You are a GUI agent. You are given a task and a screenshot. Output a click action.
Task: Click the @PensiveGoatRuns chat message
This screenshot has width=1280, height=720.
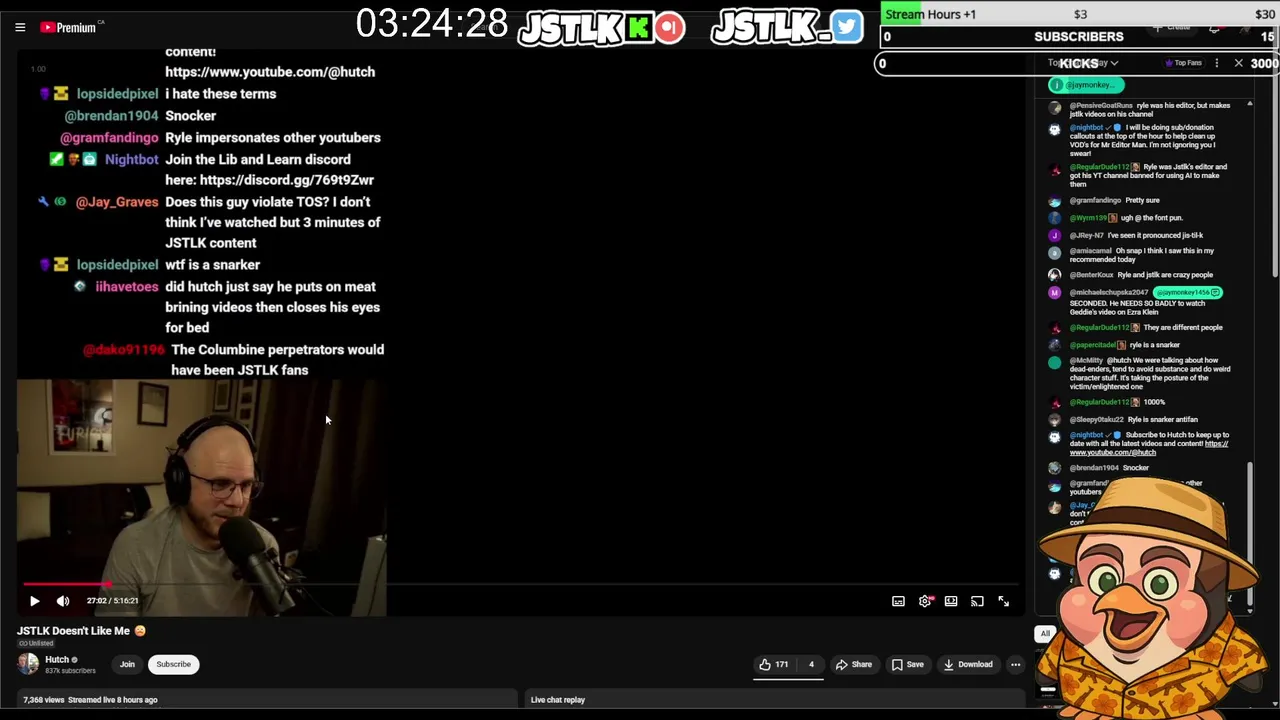point(1142,109)
